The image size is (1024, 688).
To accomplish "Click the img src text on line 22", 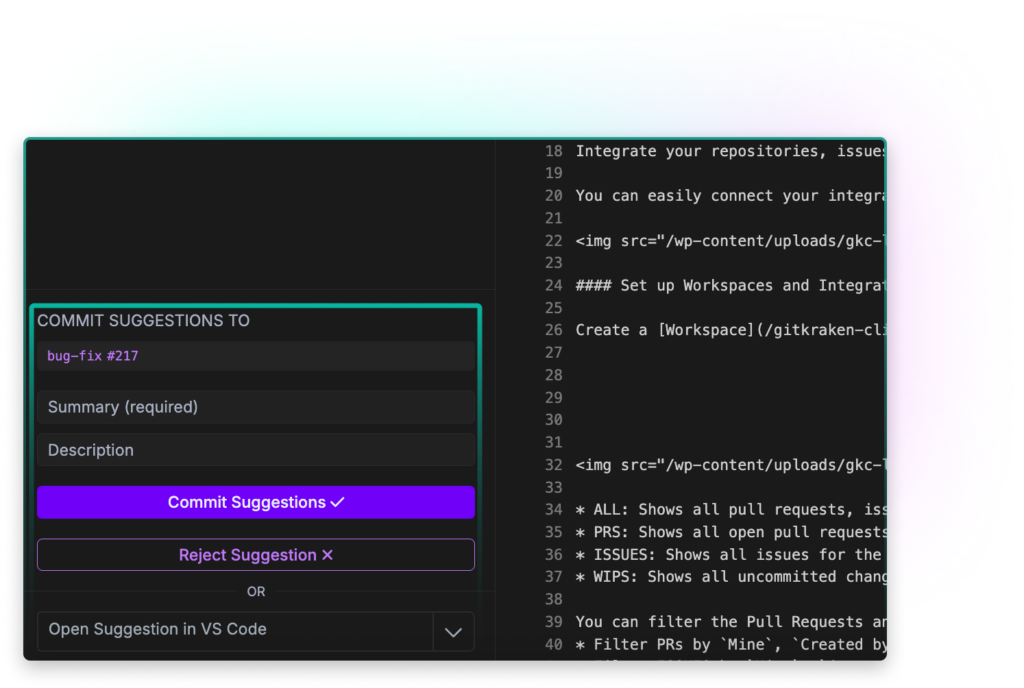I will point(729,241).
